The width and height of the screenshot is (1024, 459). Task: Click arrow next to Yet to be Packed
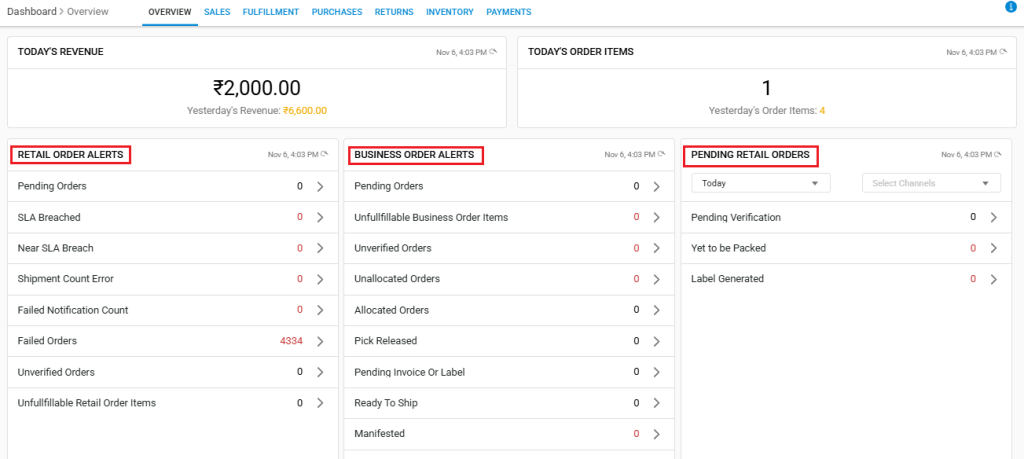coord(993,248)
